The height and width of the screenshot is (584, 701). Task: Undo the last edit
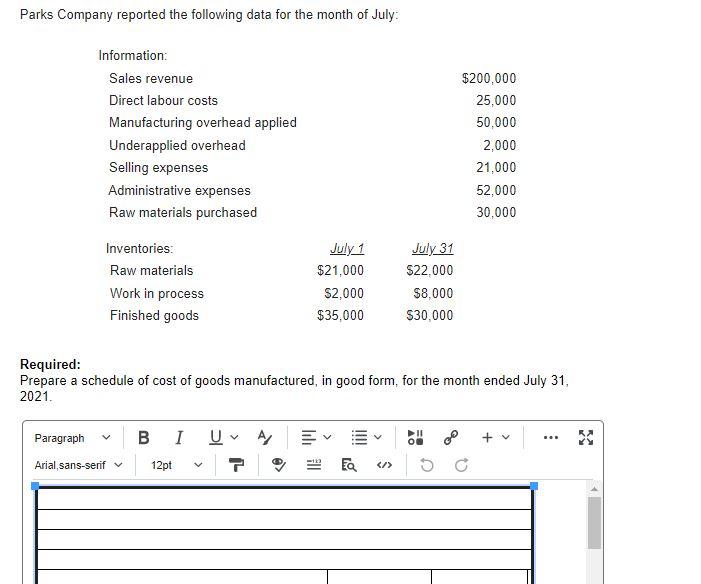(x=427, y=466)
